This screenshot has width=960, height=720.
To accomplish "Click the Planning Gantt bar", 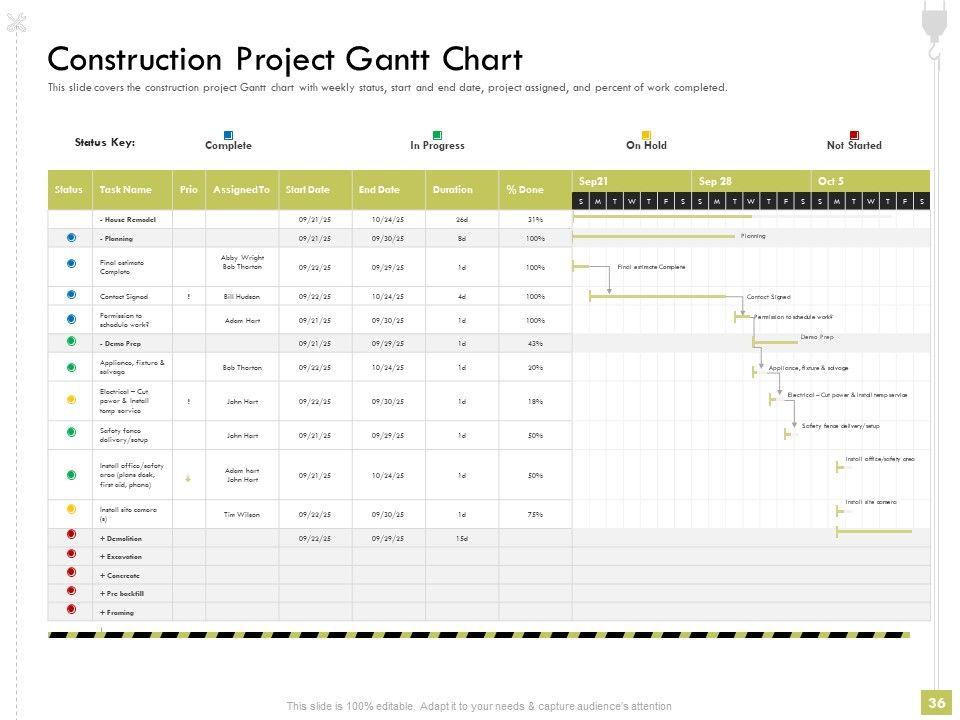I will [x=653, y=236].
